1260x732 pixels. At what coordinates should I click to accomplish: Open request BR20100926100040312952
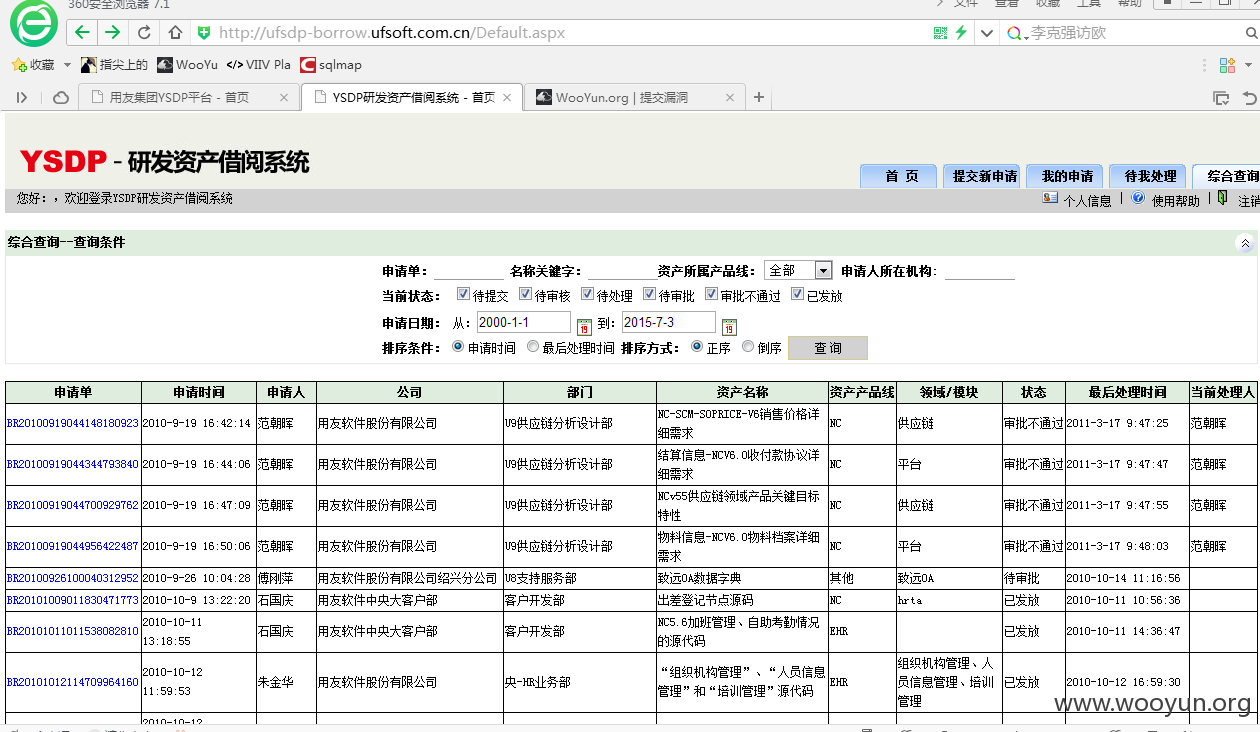click(x=72, y=579)
